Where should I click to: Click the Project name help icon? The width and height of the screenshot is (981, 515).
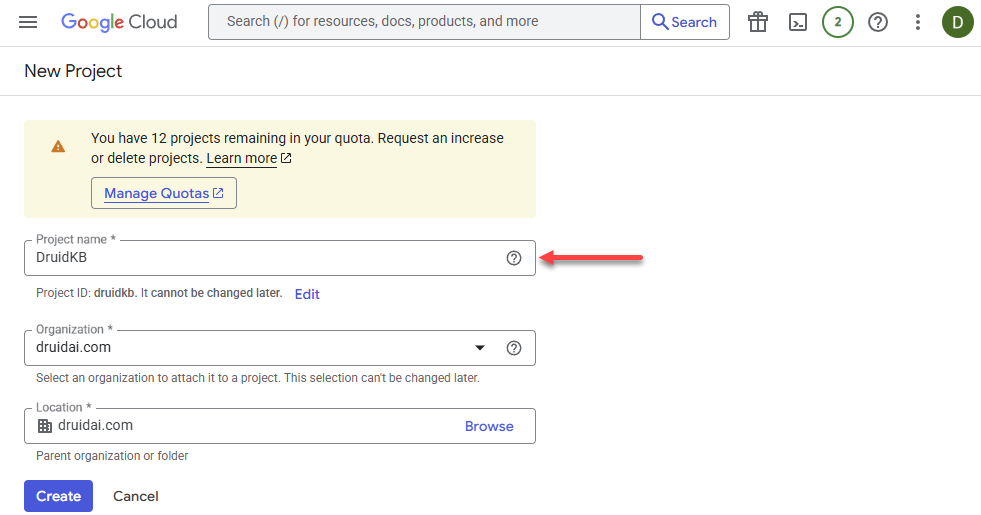click(514, 258)
